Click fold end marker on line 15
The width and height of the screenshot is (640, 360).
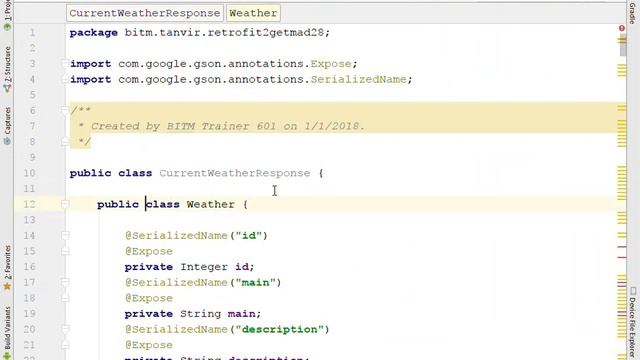[x=65, y=251]
